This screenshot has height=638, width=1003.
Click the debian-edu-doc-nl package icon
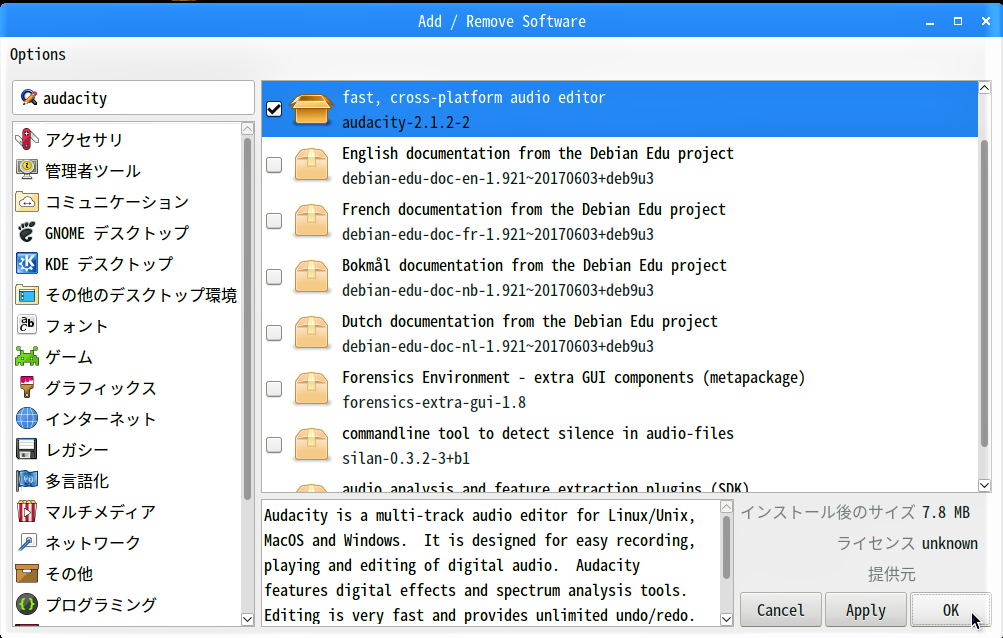(312, 333)
